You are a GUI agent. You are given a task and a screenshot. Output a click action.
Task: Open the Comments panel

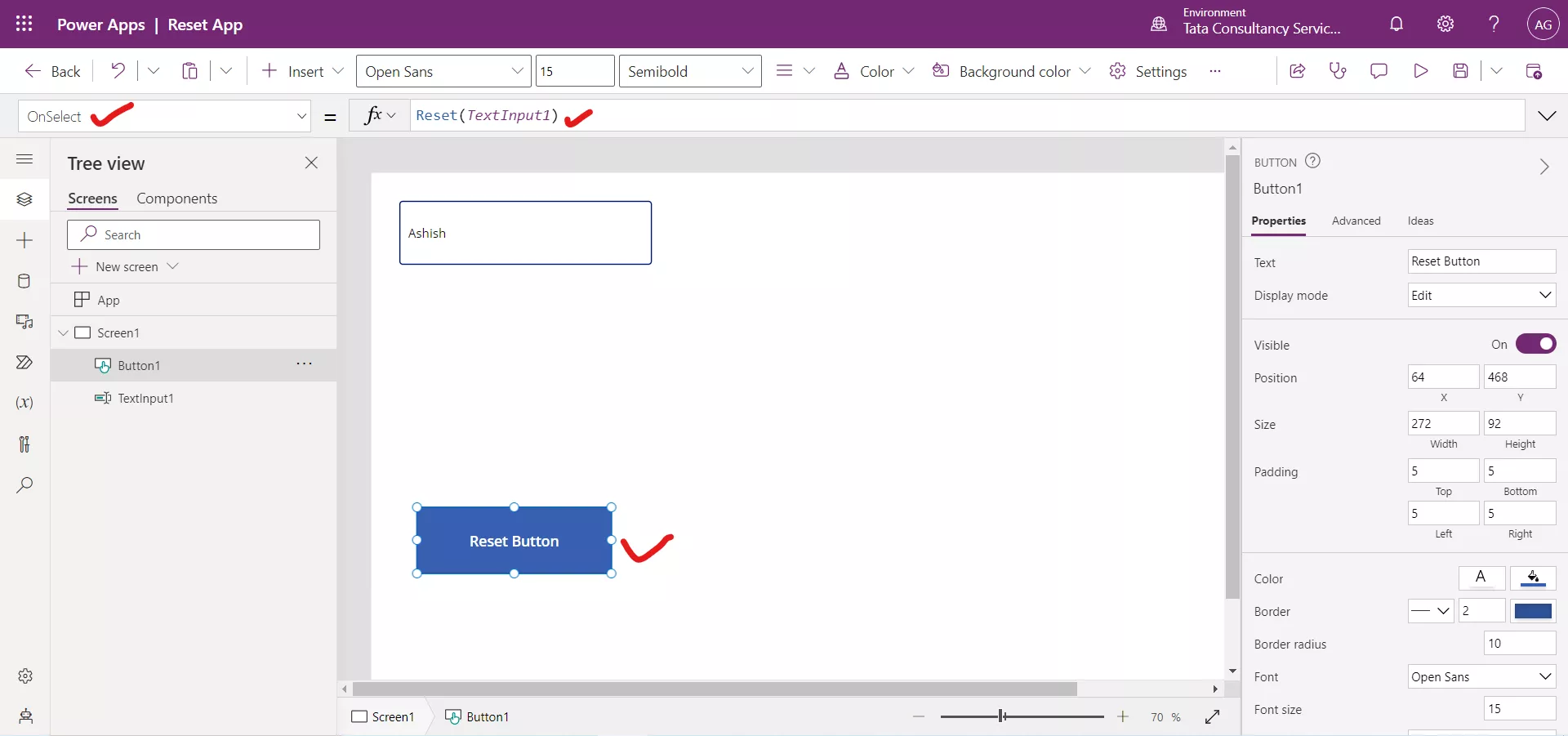coord(1379,71)
